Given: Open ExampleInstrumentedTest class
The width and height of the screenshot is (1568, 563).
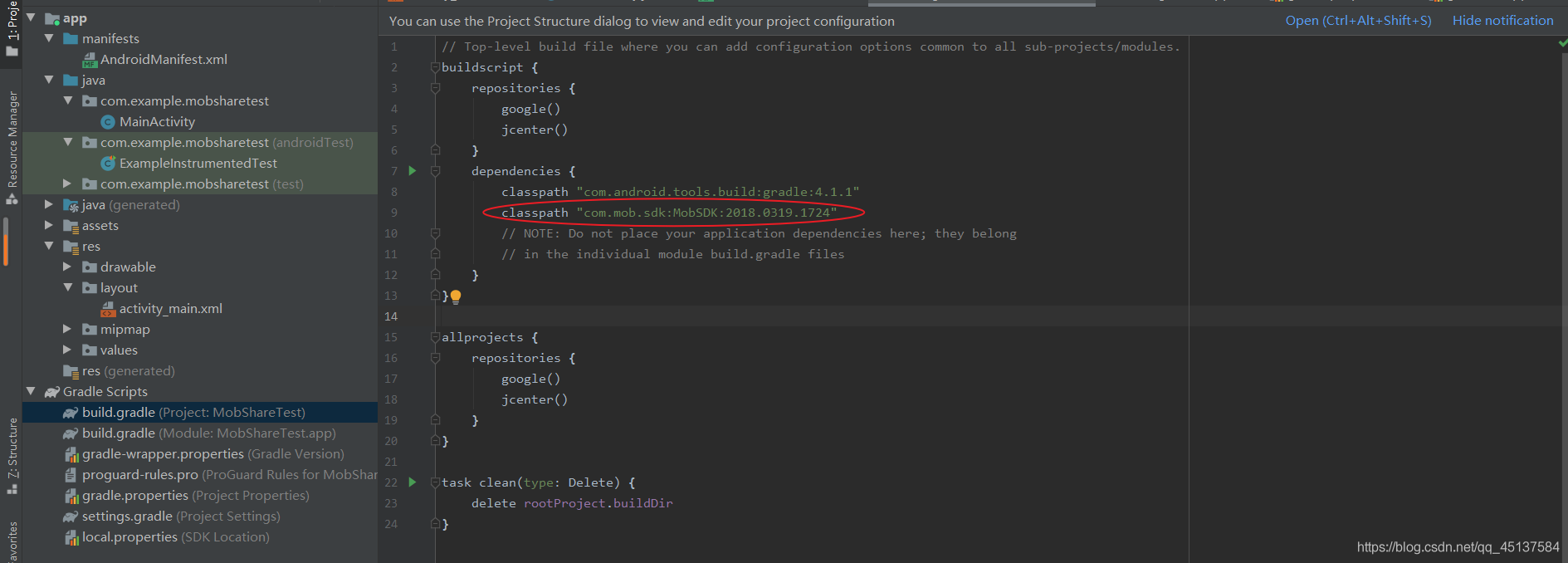Looking at the screenshot, I should (x=198, y=164).
